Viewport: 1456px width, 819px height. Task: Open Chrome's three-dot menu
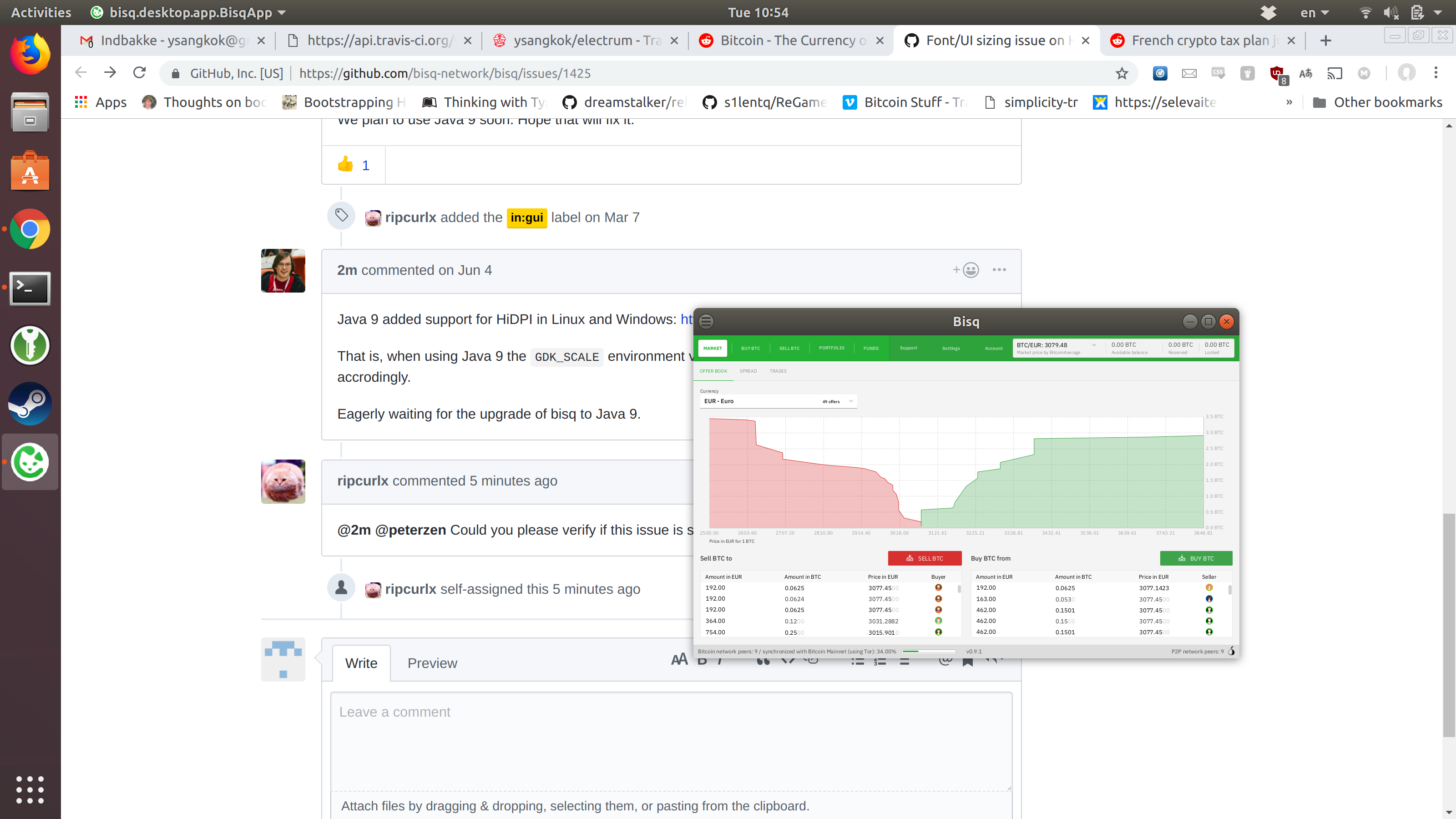tap(1436, 73)
